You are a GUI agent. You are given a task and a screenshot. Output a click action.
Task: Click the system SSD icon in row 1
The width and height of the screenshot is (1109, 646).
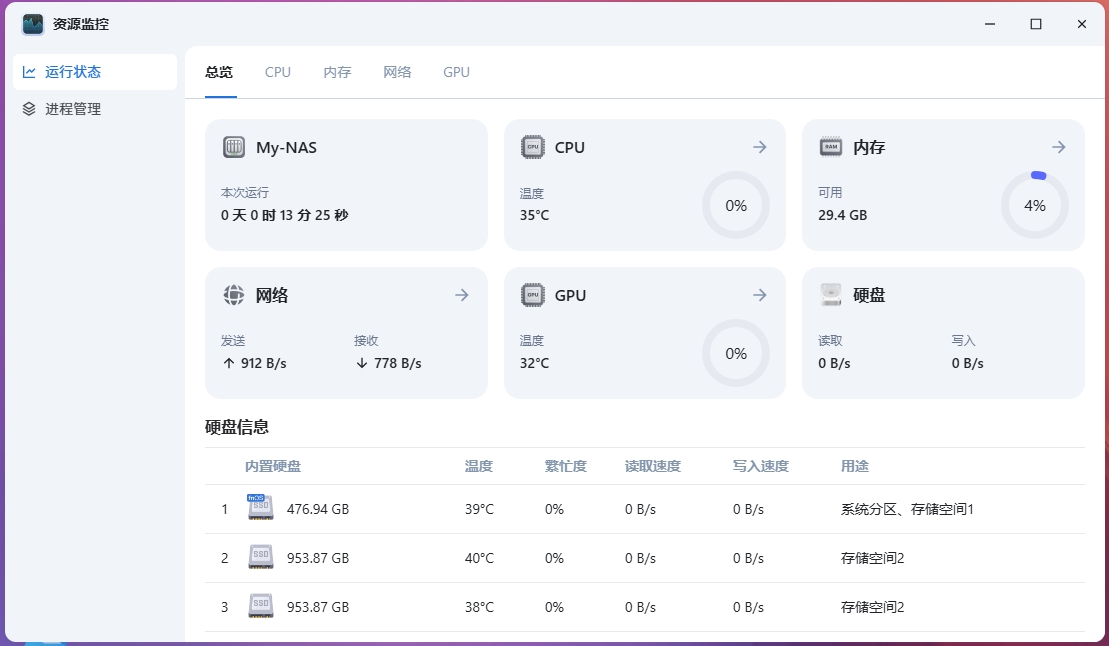click(x=260, y=507)
